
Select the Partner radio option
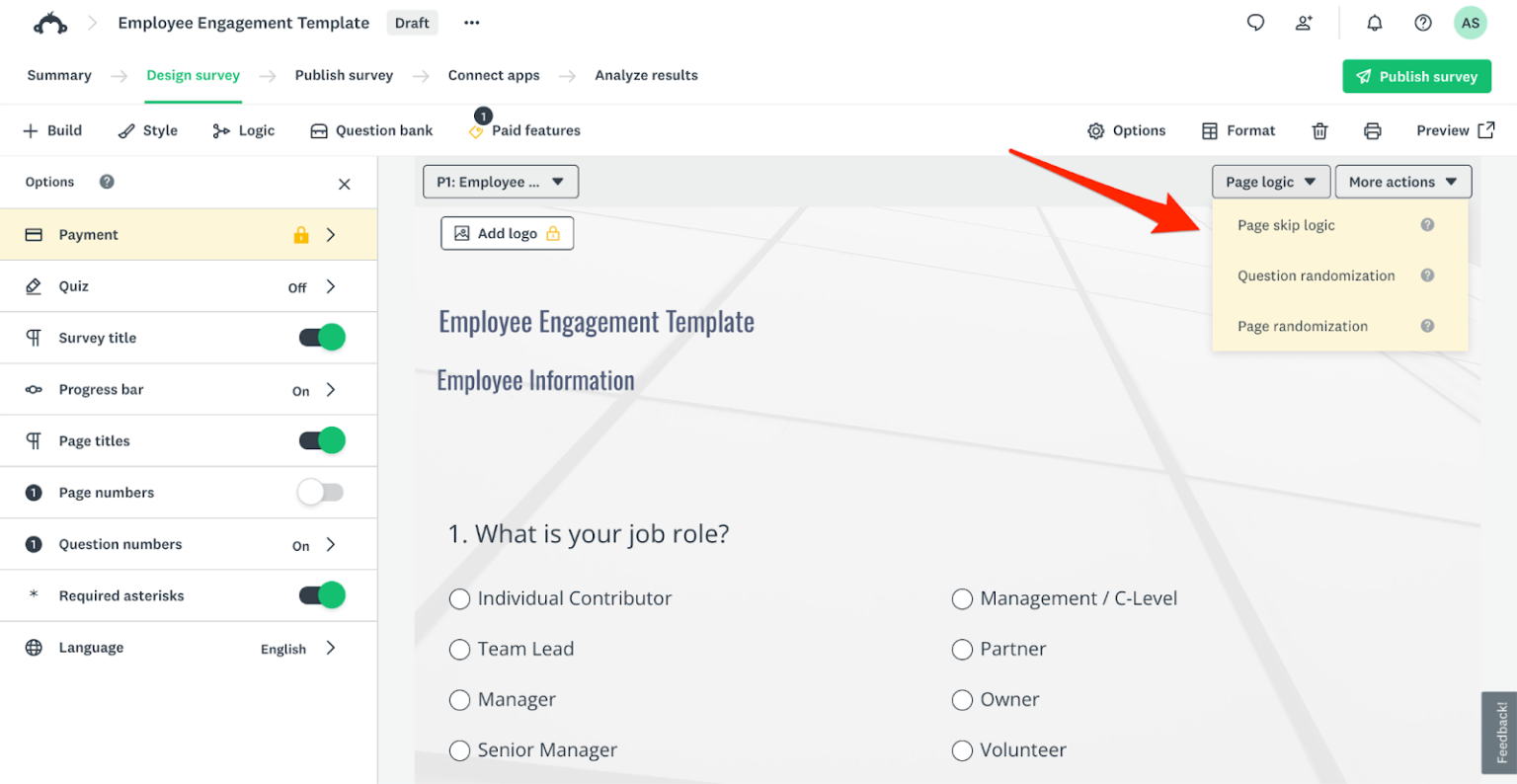click(962, 650)
